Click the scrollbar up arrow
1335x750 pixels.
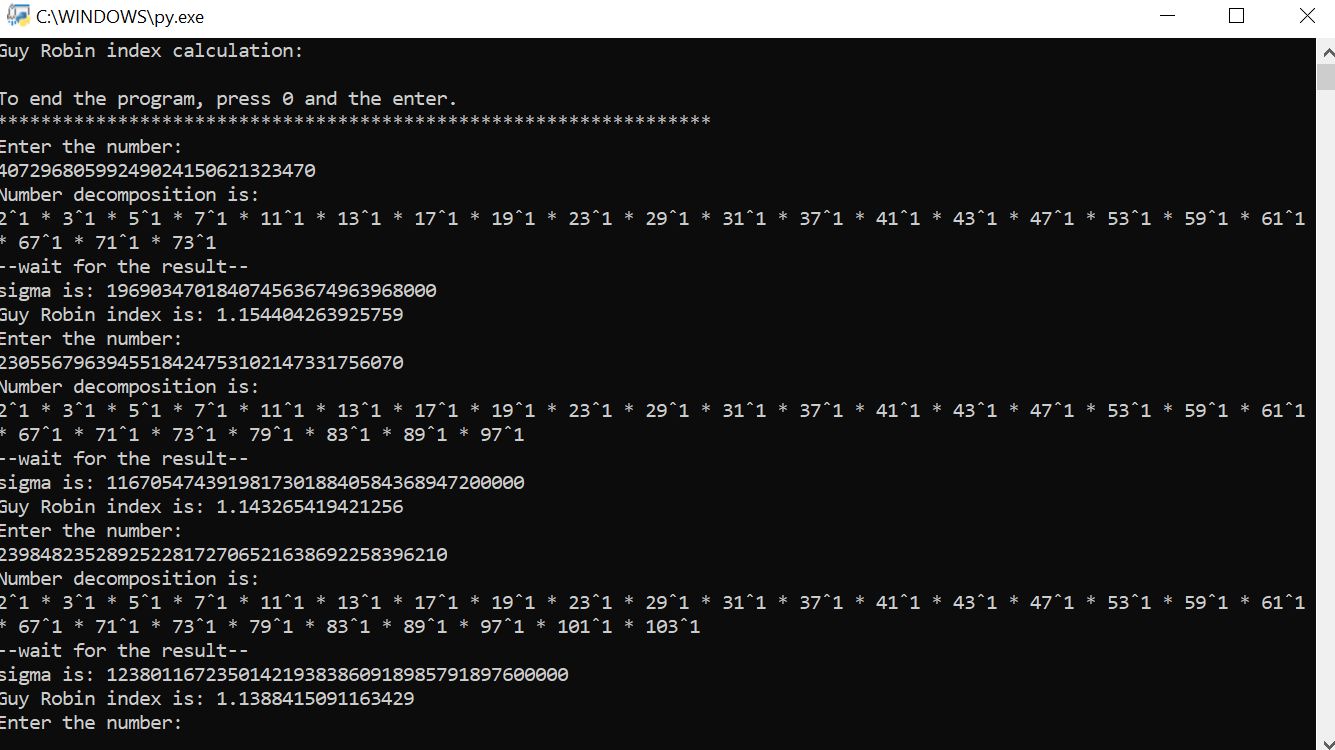pyautogui.click(x=1325, y=51)
